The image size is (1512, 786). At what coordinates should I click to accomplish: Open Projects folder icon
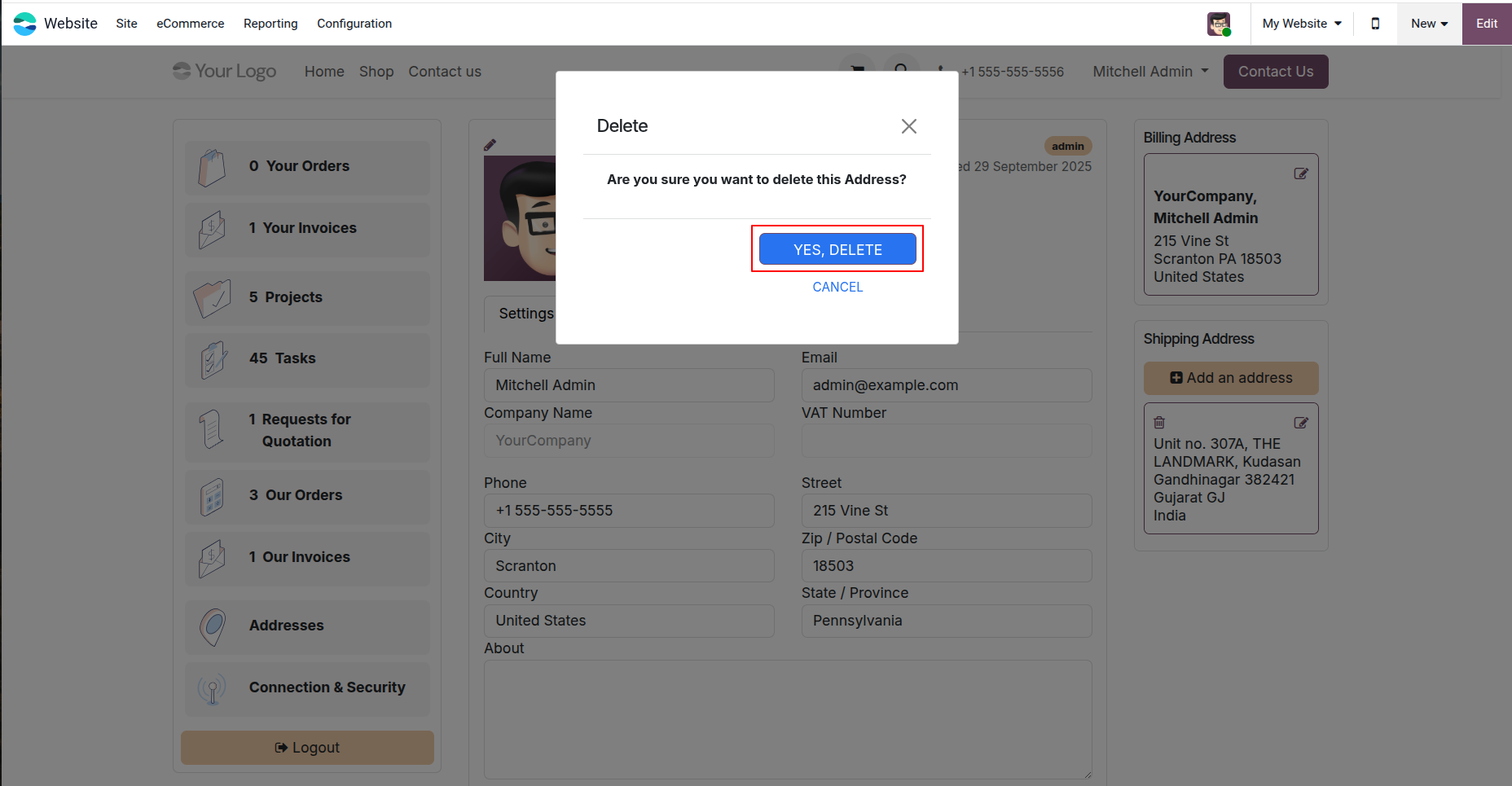pyautogui.click(x=212, y=299)
